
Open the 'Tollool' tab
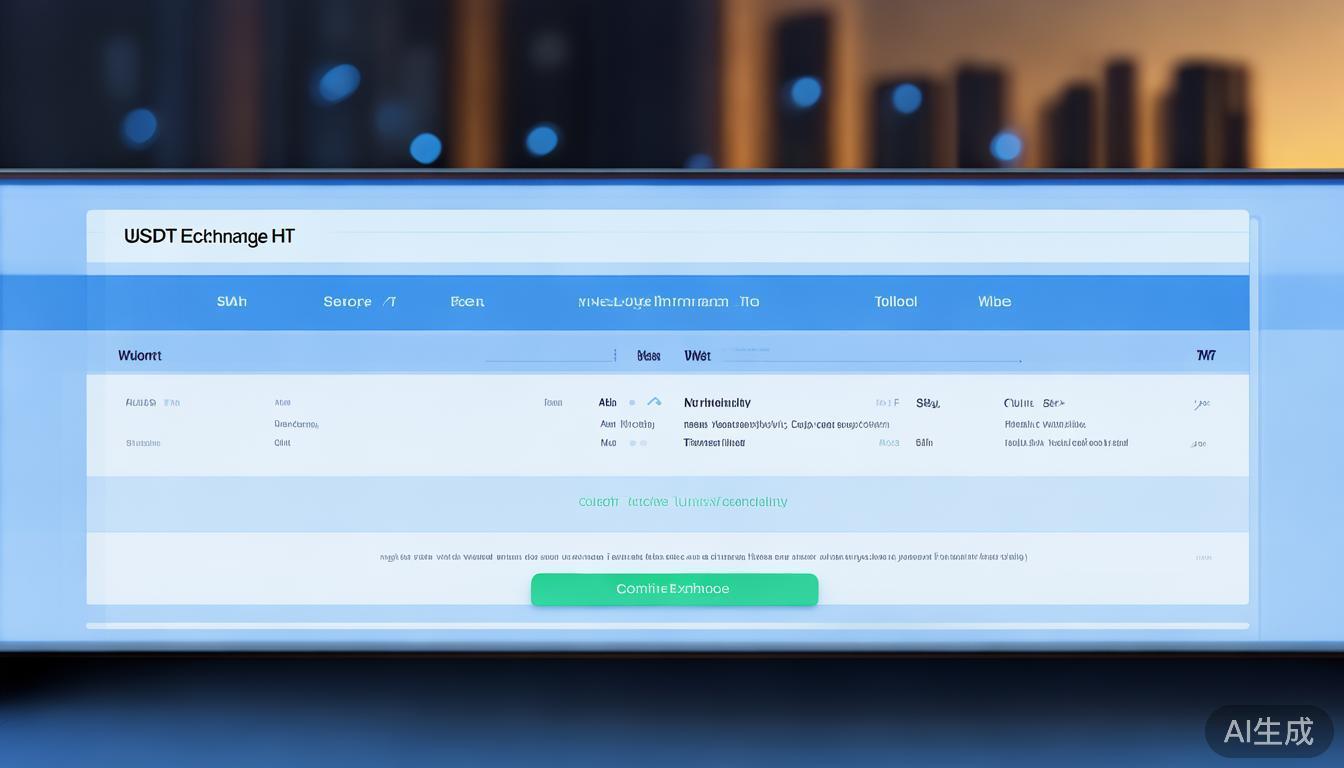click(x=895, y=301)
